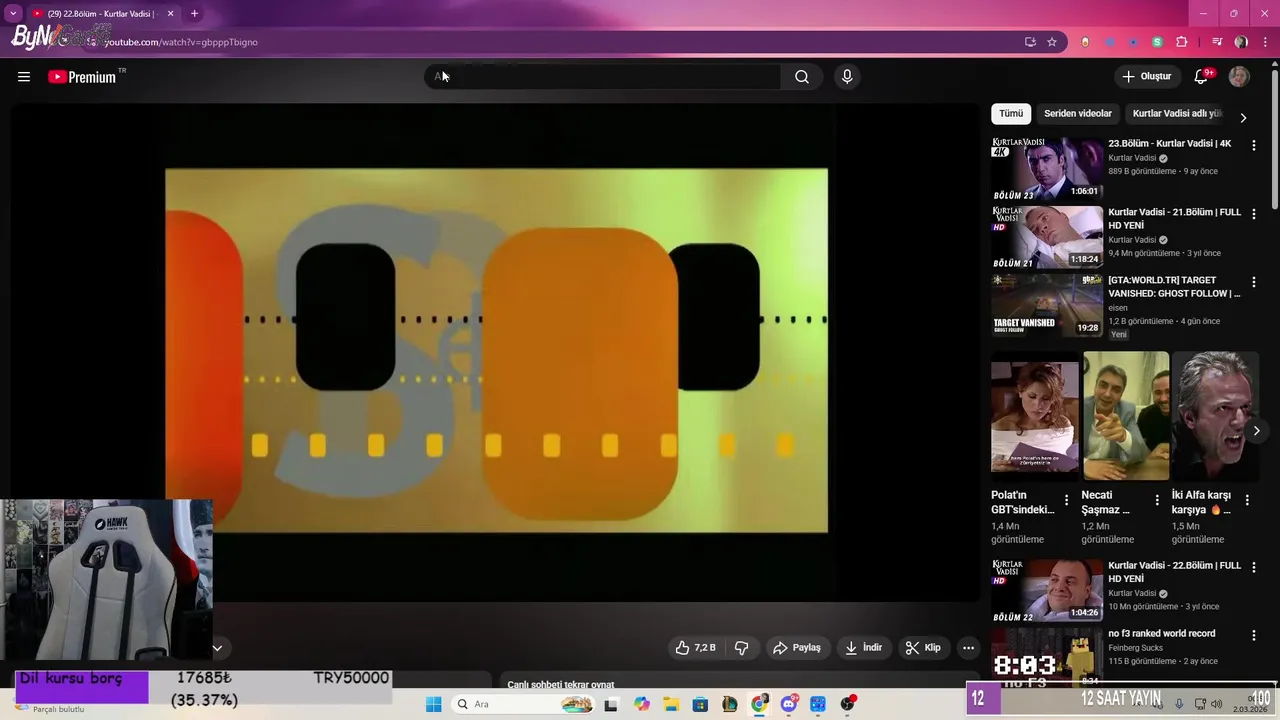Screen dimensions: 1280x720
Task: Share the video with Paylaş
Action: click(797, 648)
